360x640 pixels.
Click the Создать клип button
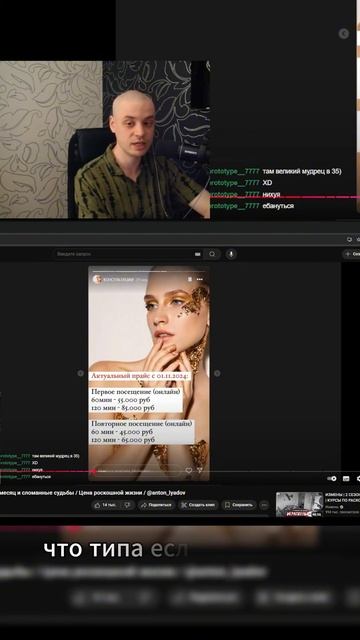coord(198,505)
